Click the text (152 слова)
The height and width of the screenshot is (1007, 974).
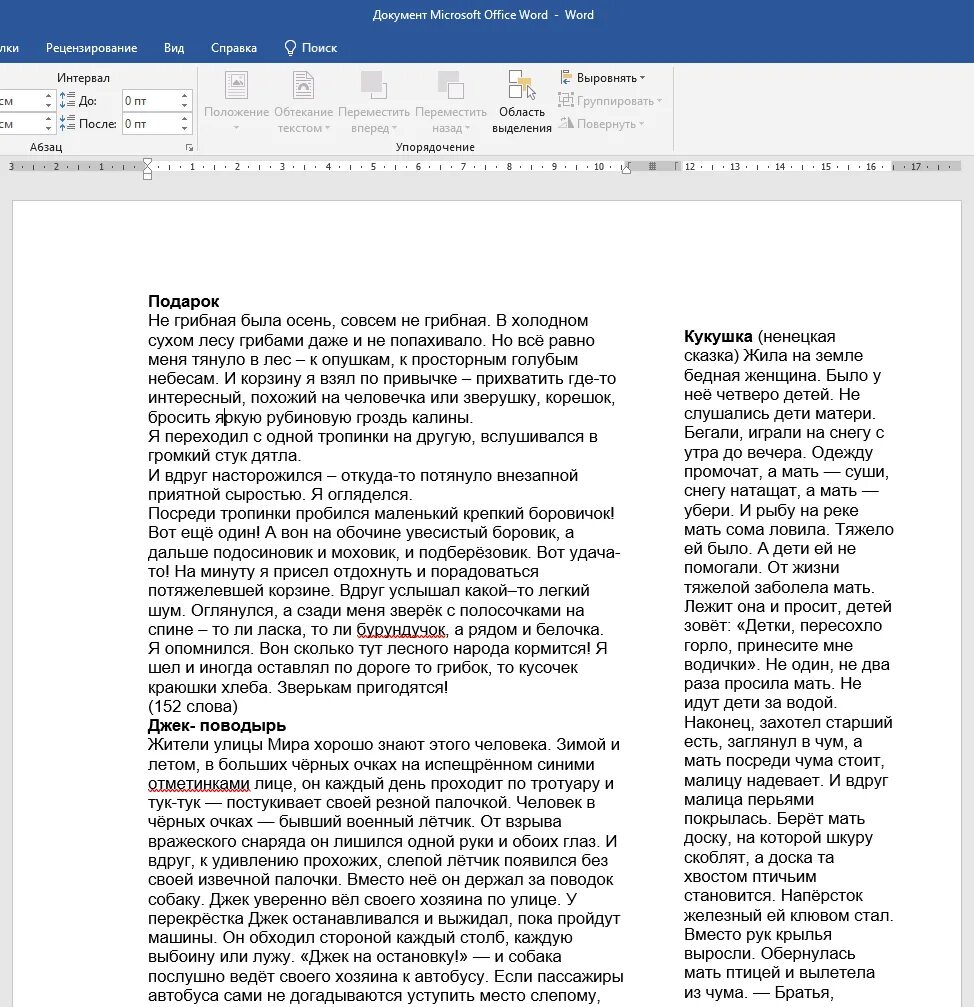[193, 706]
